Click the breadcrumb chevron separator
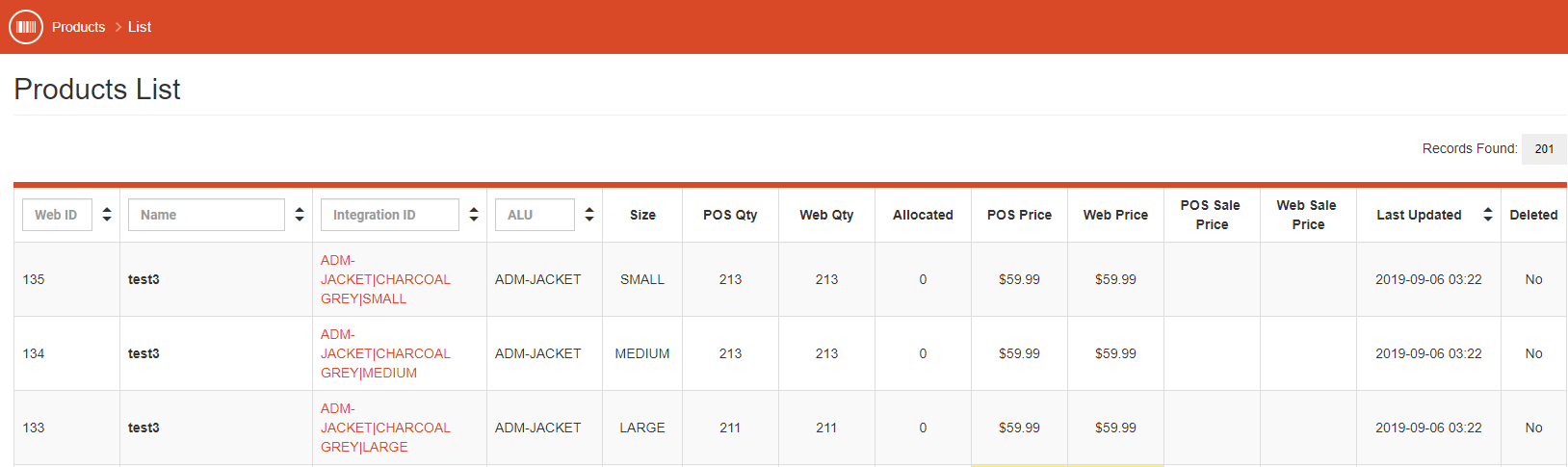Viewport: 1568px width, 467px height. click(118, 27)
